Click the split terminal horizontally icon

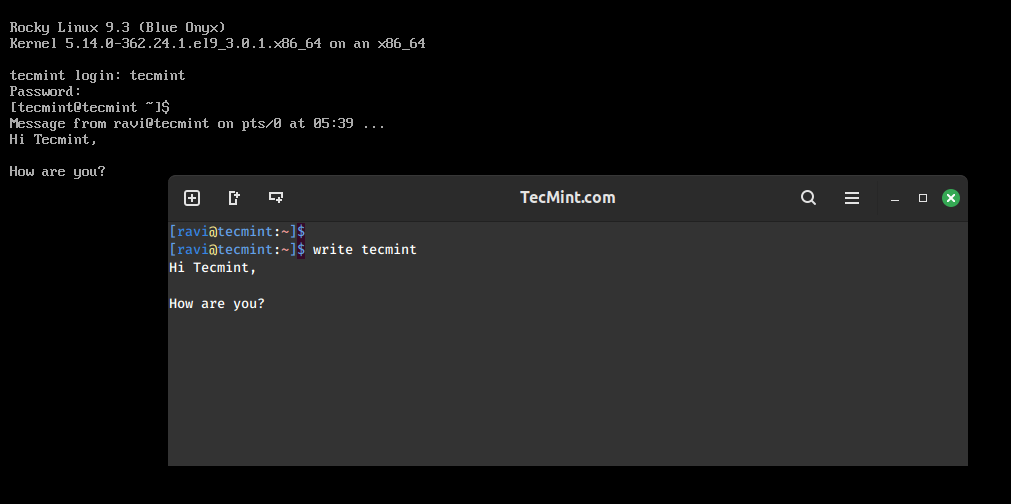[276, 198]
